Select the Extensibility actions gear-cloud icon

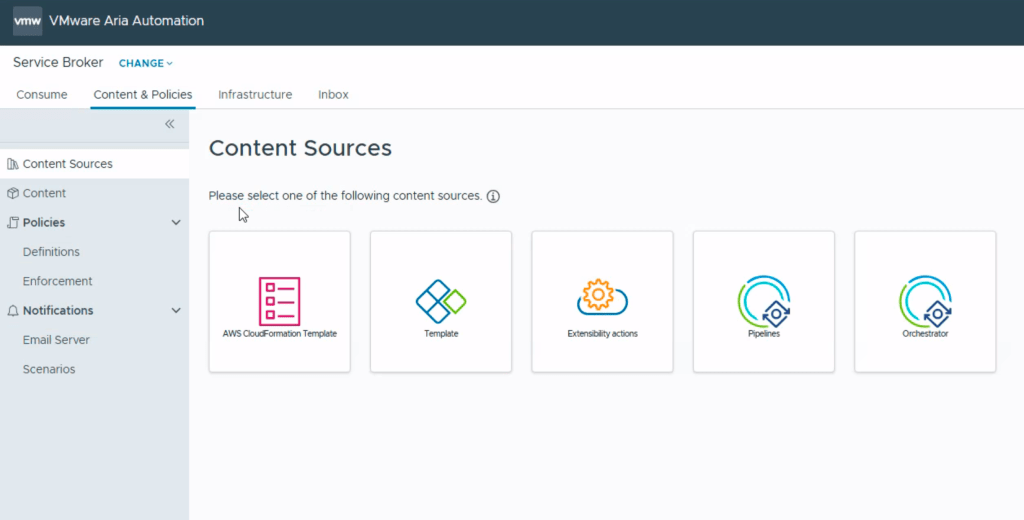pyautogui.click(x=602, y=298)
